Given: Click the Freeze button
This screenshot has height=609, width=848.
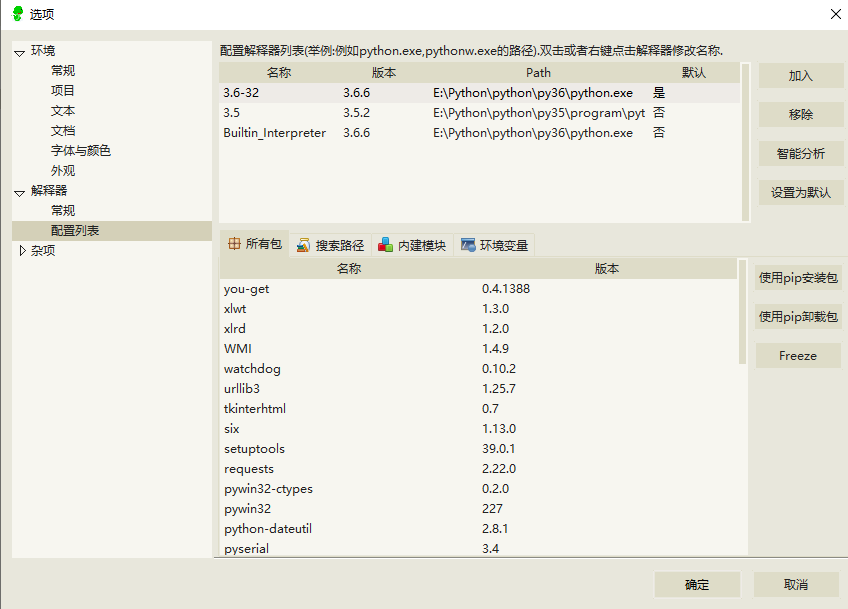Looking at the screenshot, I should point(798,356).
